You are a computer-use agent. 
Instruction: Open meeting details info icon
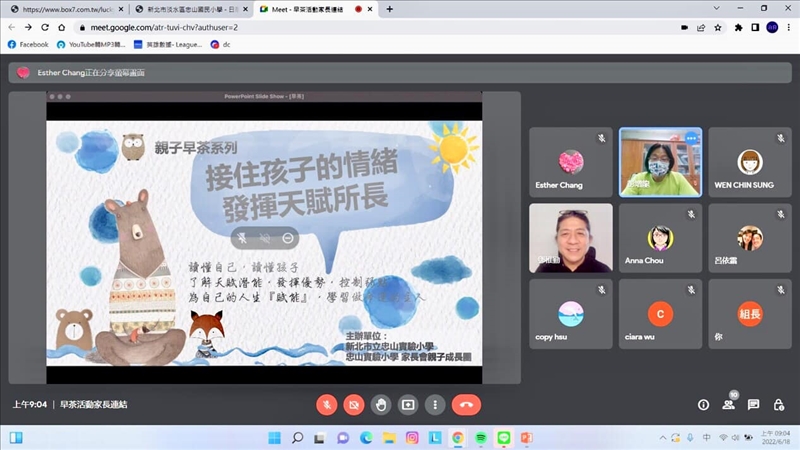pyautogui.click(x=703, y=404)
